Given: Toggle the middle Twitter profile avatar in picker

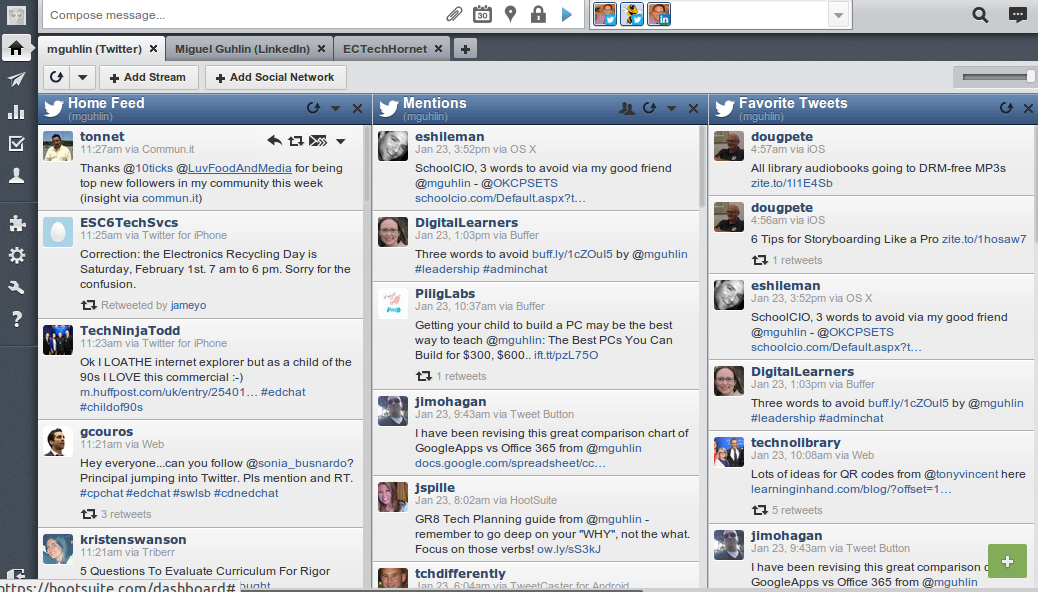Looking at the screenshot, I should point(632,14).
